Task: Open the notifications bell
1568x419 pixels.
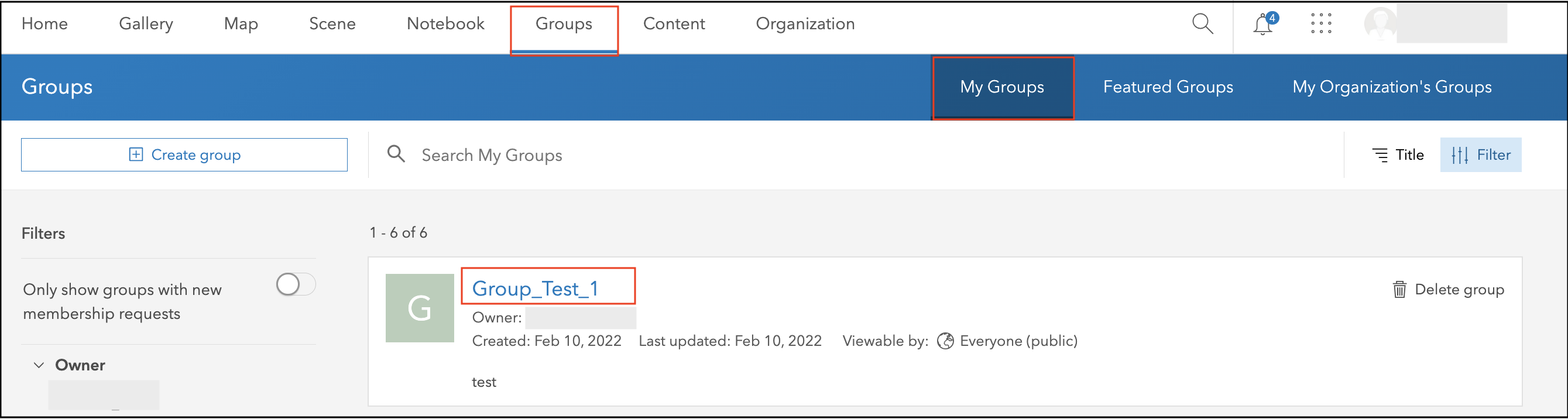Action: coord(1263,25)
